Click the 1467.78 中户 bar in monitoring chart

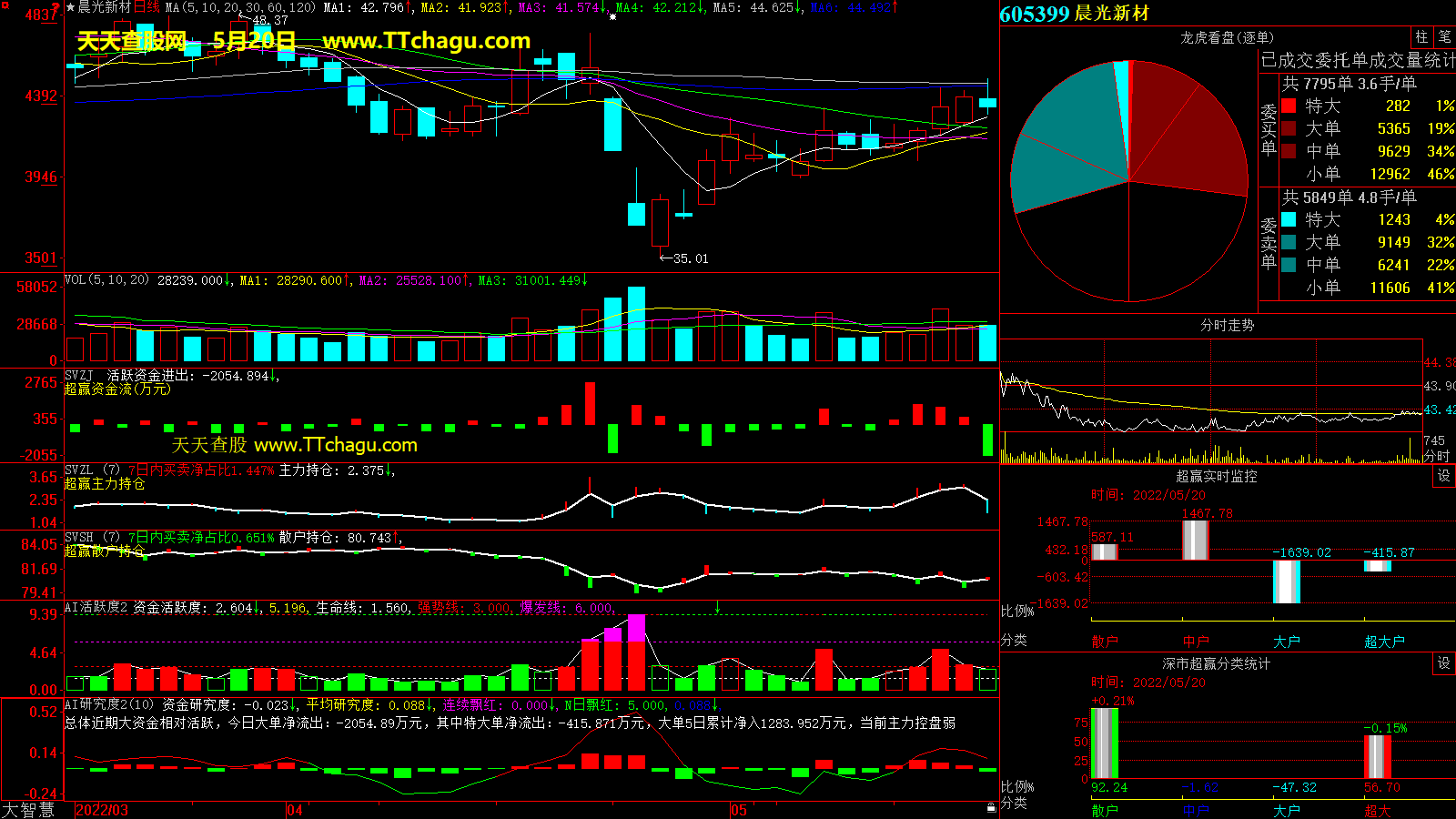[x=1195, y=540]
